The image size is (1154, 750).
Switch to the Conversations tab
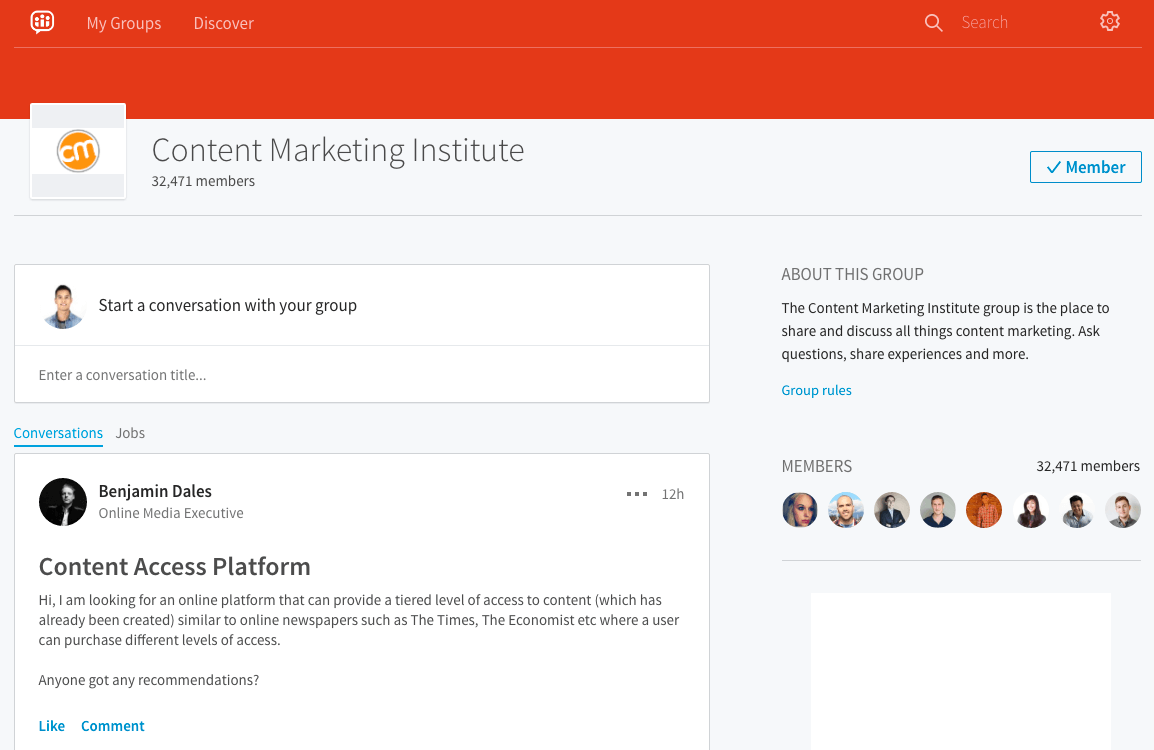(58, 433)
